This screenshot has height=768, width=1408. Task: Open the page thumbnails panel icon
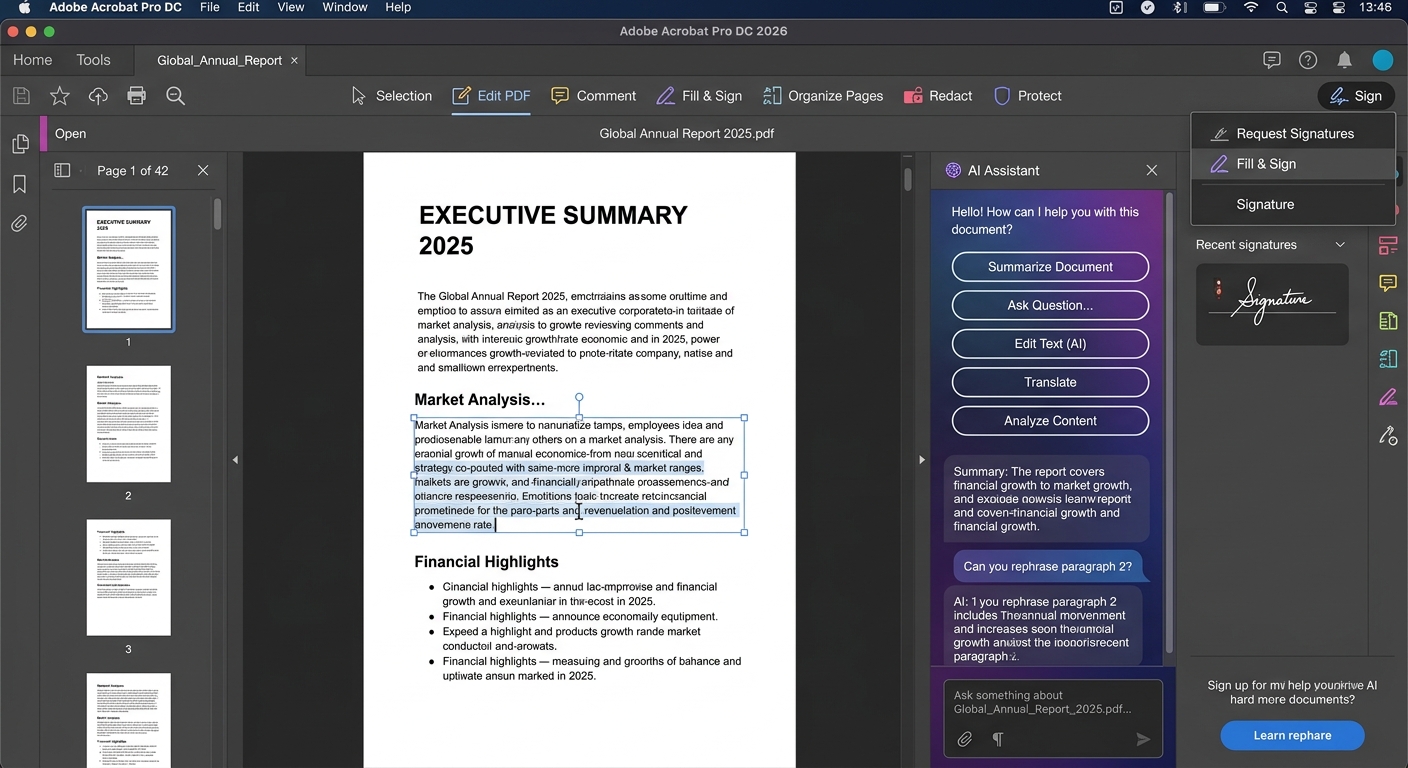pyautogui.click(x=19, y=144)
